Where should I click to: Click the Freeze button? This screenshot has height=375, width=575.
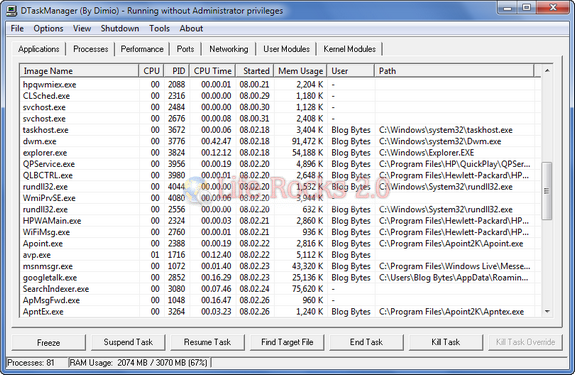(x=48, y=342)
